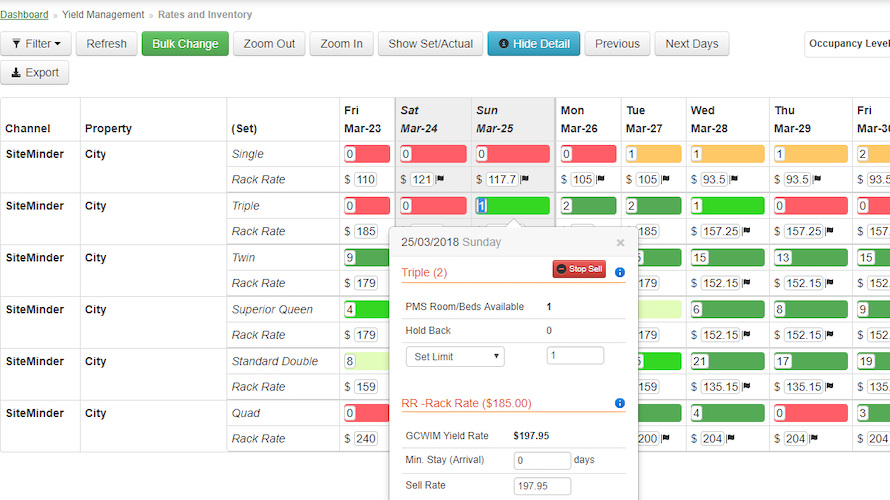Screen dimensions: 890x500
Task: Close the 25/03/2018 Sunday detail popup
Action: [620, 242]
